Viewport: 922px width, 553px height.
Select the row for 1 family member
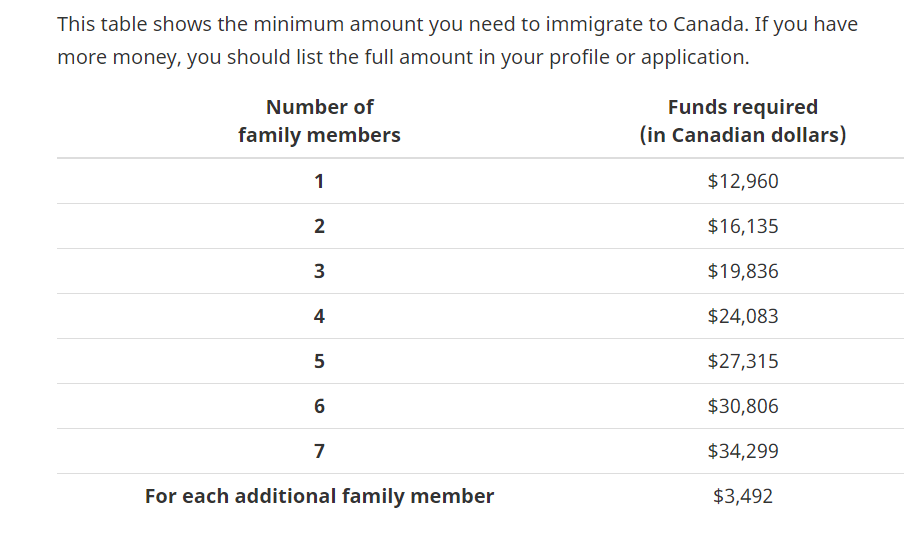click(x=319, y=181)
